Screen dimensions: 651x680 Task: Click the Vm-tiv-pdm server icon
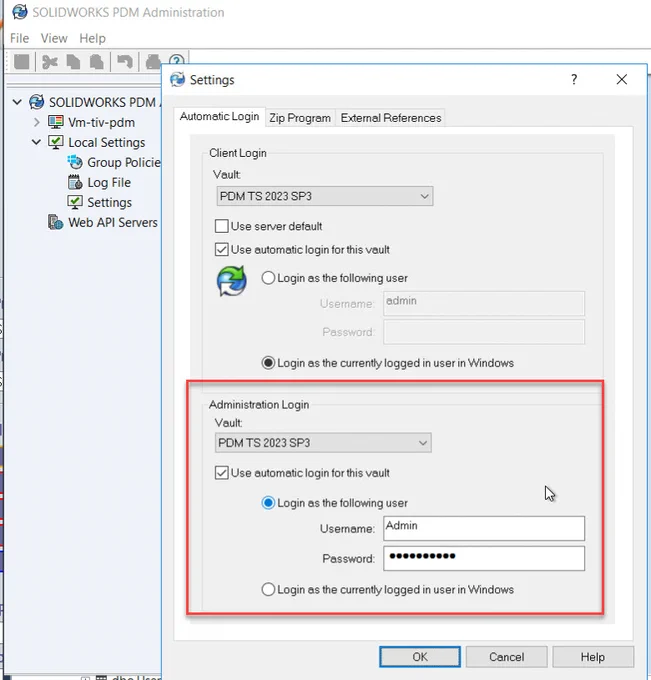[56, 122]
